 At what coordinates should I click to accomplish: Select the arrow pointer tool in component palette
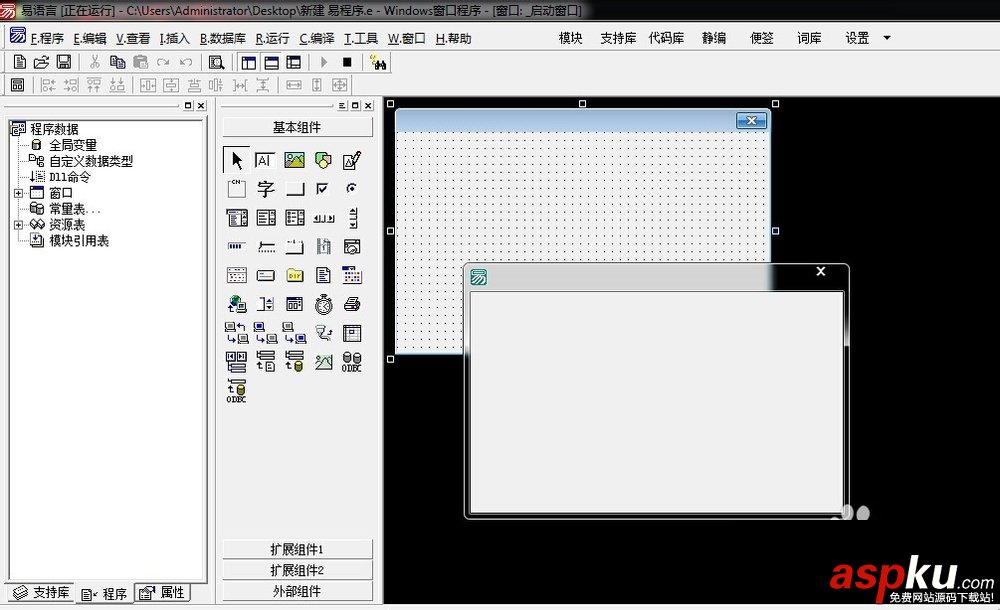(237, 160)
